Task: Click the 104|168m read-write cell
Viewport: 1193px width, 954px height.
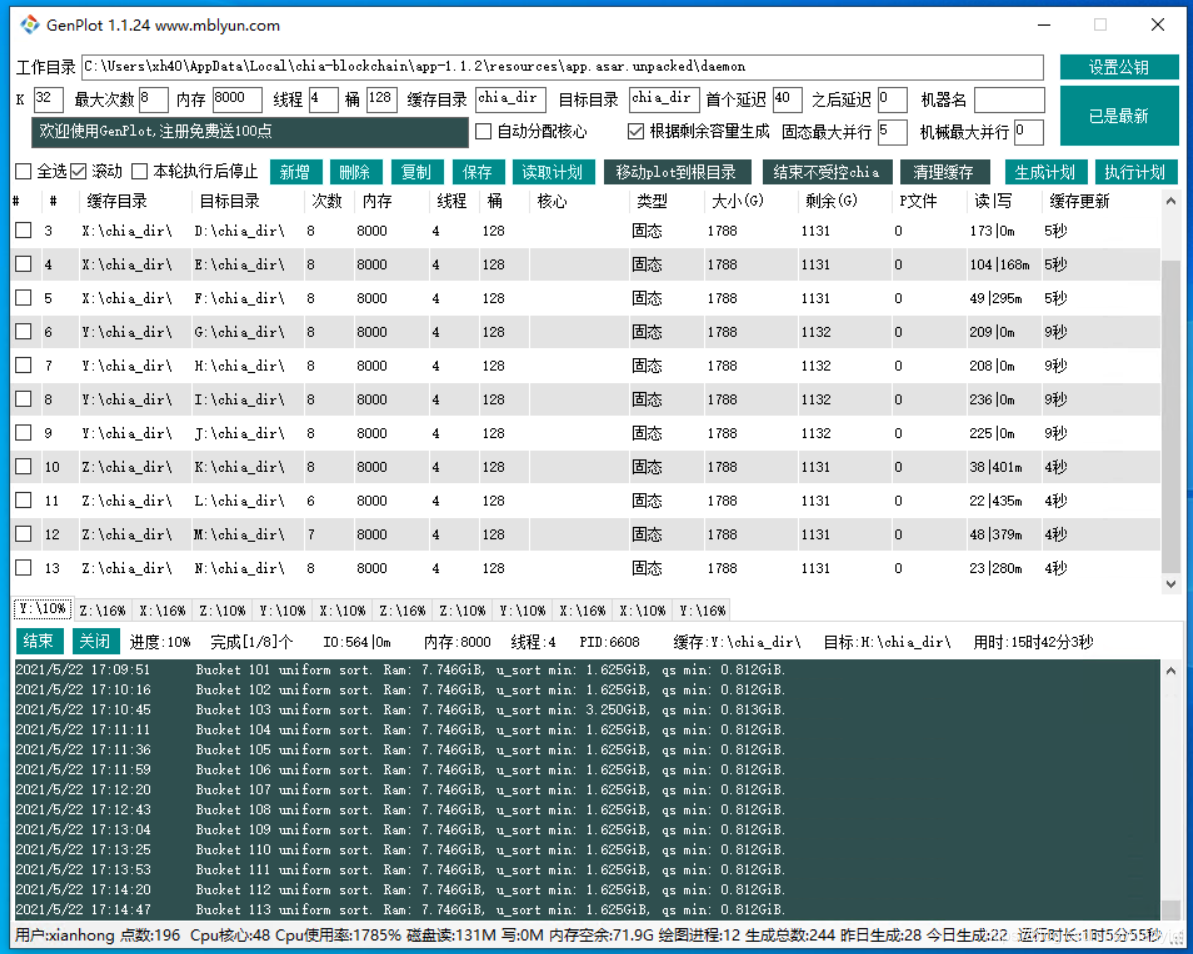Action: pos(999,264)
